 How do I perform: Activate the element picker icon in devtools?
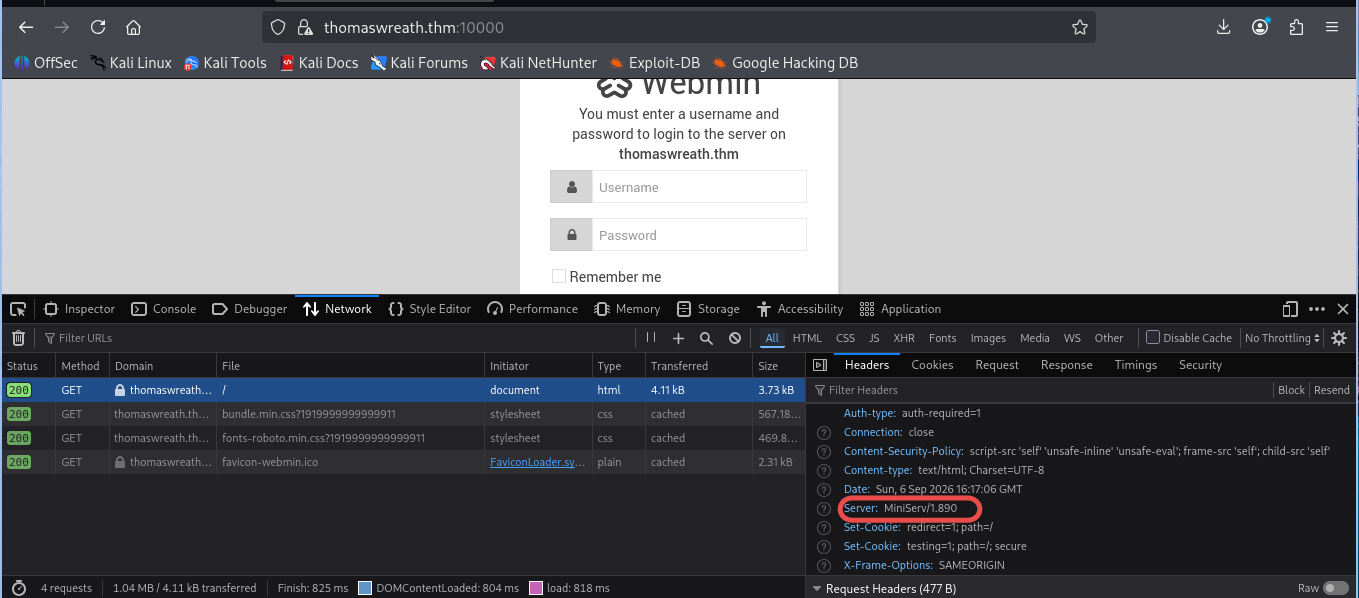pyautogui.click(x=18, y=309)
